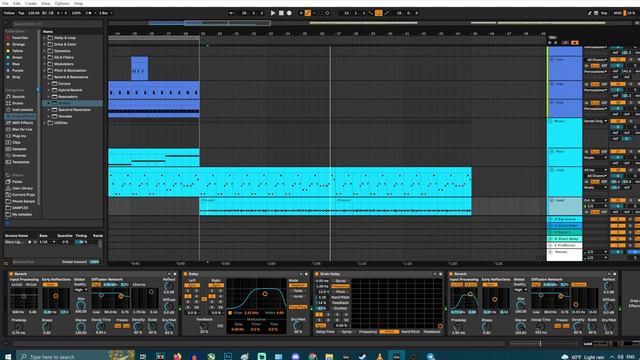Screen dimensions: 640x360
Task: Open Chrome from the taskbar
Action: 313,357
